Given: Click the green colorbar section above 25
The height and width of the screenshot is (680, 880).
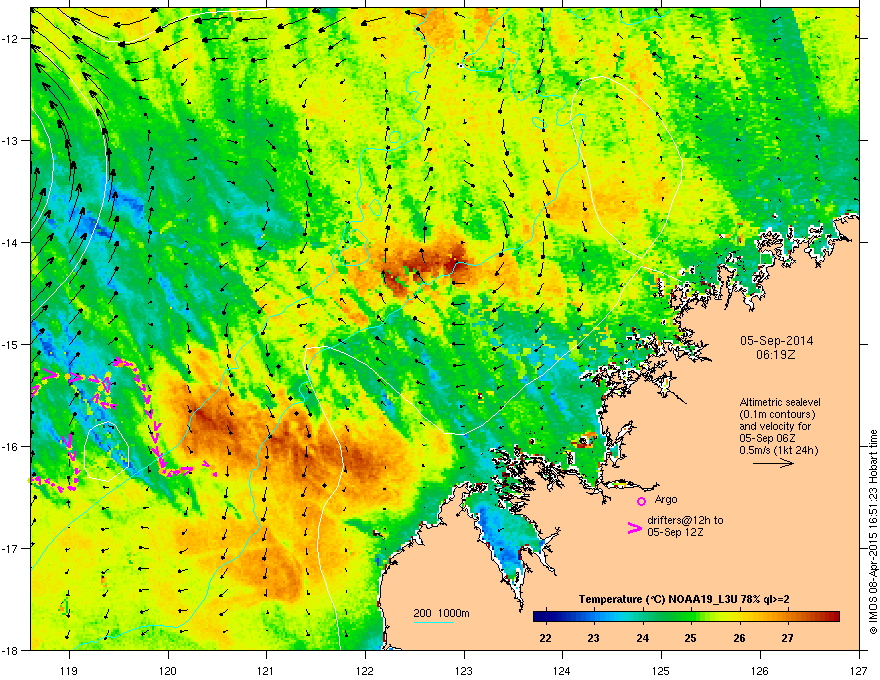Looking at the screenshot, I should pos(690,617).
